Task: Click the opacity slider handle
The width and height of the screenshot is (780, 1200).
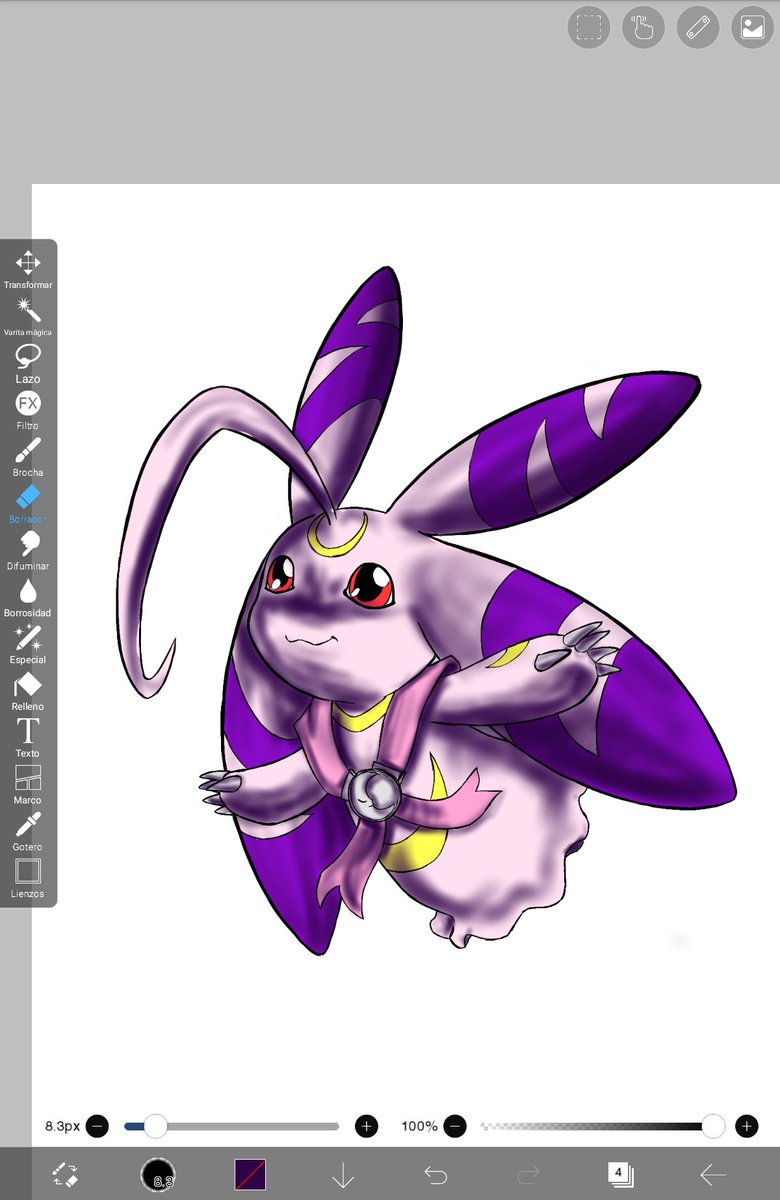Action: pos(713,1126)
